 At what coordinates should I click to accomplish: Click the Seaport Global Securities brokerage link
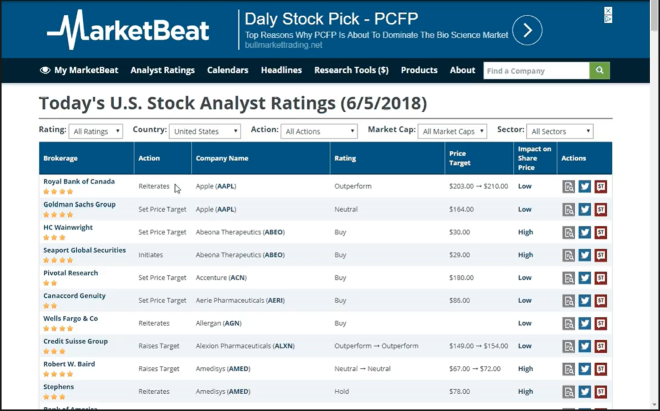84,250
